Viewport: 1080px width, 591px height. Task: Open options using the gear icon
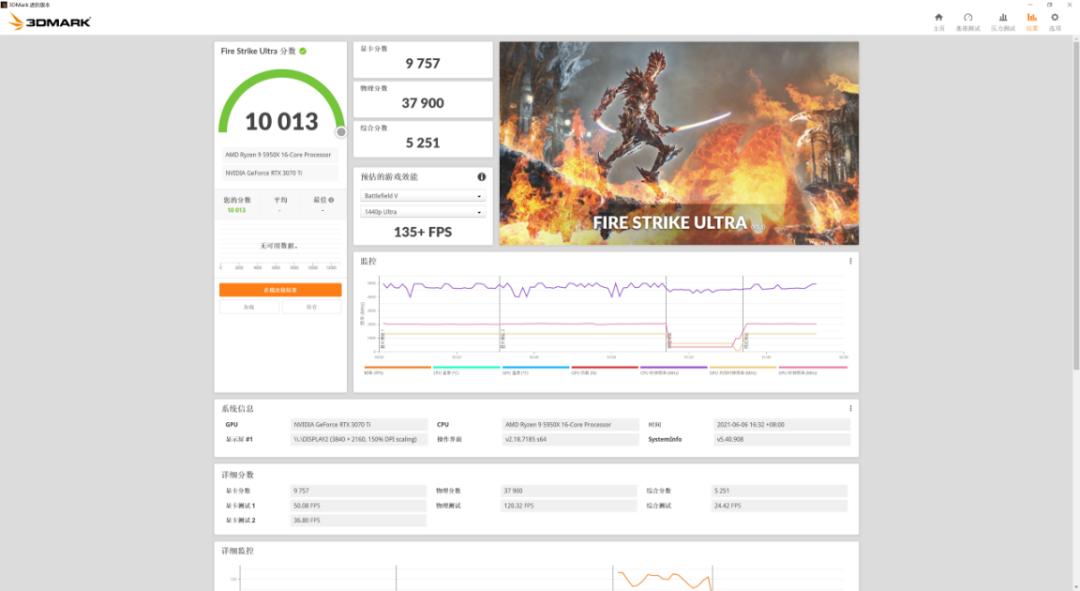pos(1055,18)
